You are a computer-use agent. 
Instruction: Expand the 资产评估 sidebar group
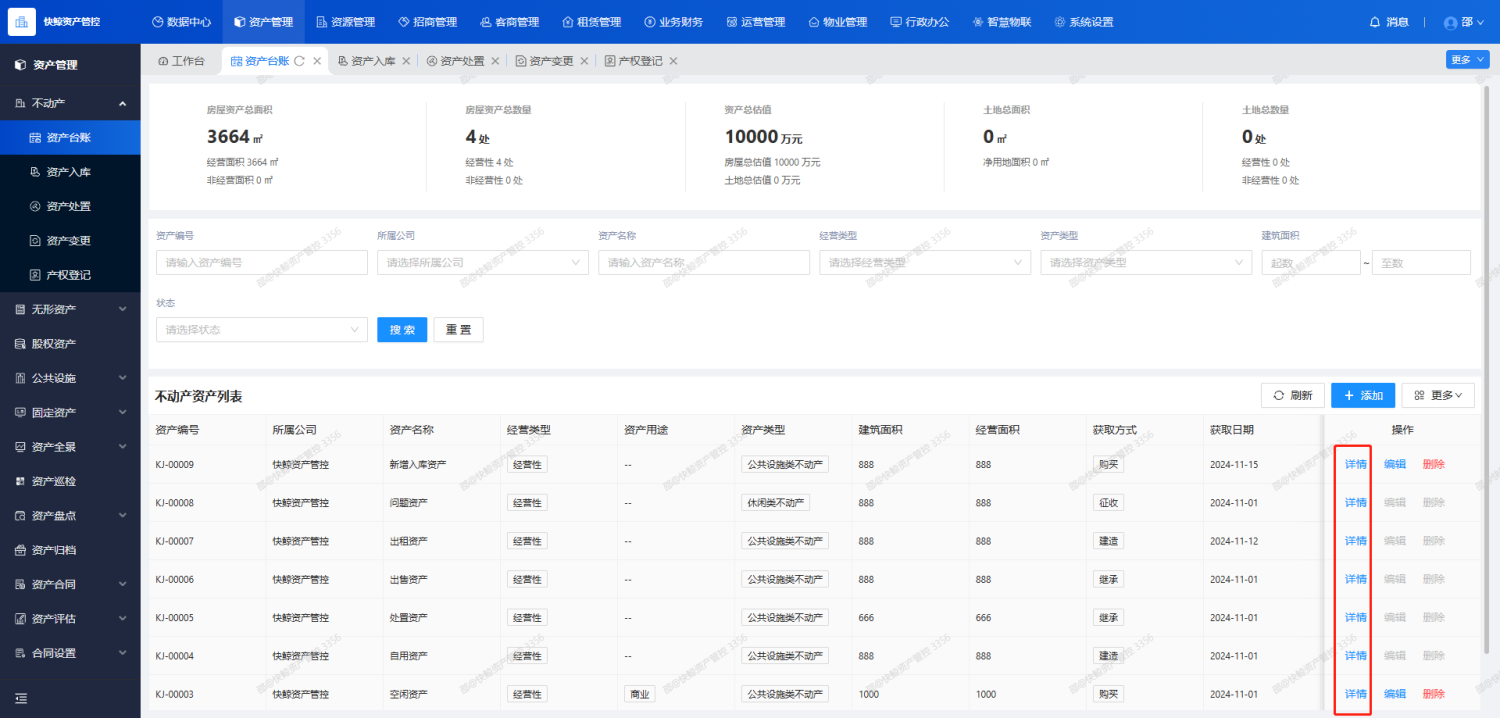point(70,619)
